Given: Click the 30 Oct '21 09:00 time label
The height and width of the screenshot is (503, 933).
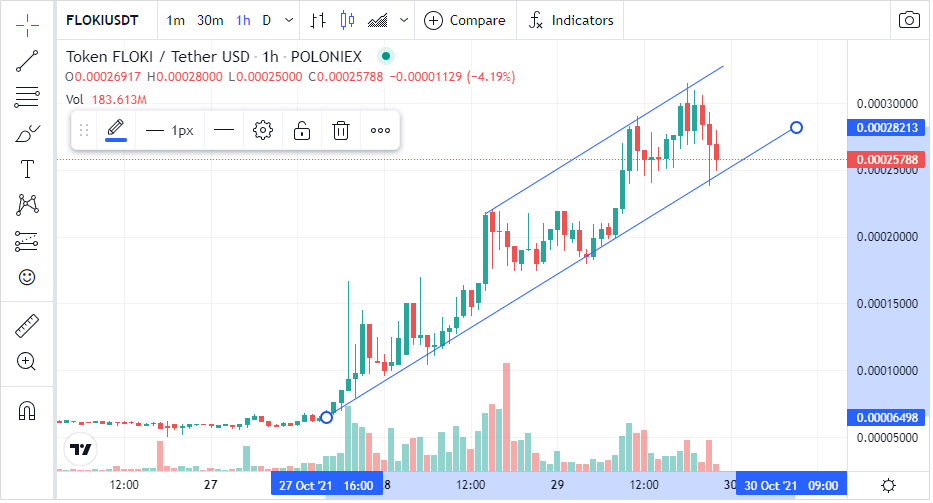Looking at the screenshot, I should point(791,486).
